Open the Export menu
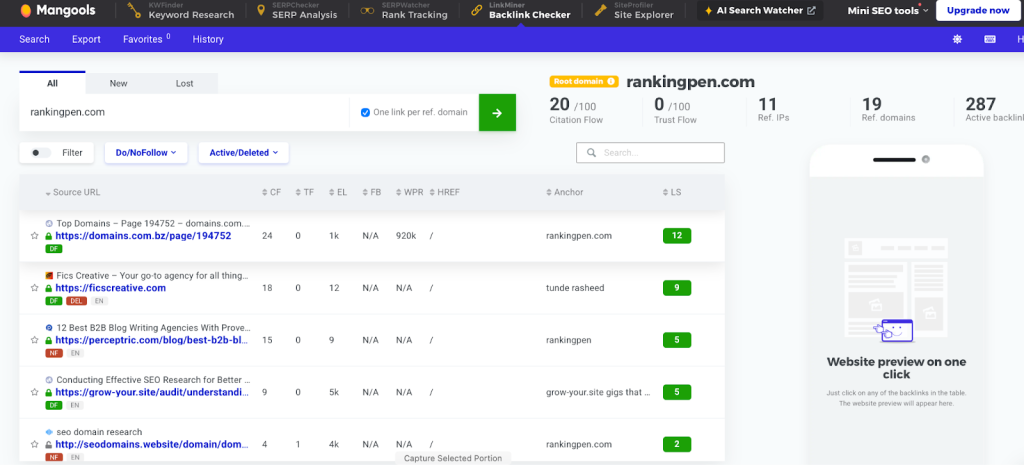Image resolution: width=1024 pixels, height=465 pixels. [86, 39]
